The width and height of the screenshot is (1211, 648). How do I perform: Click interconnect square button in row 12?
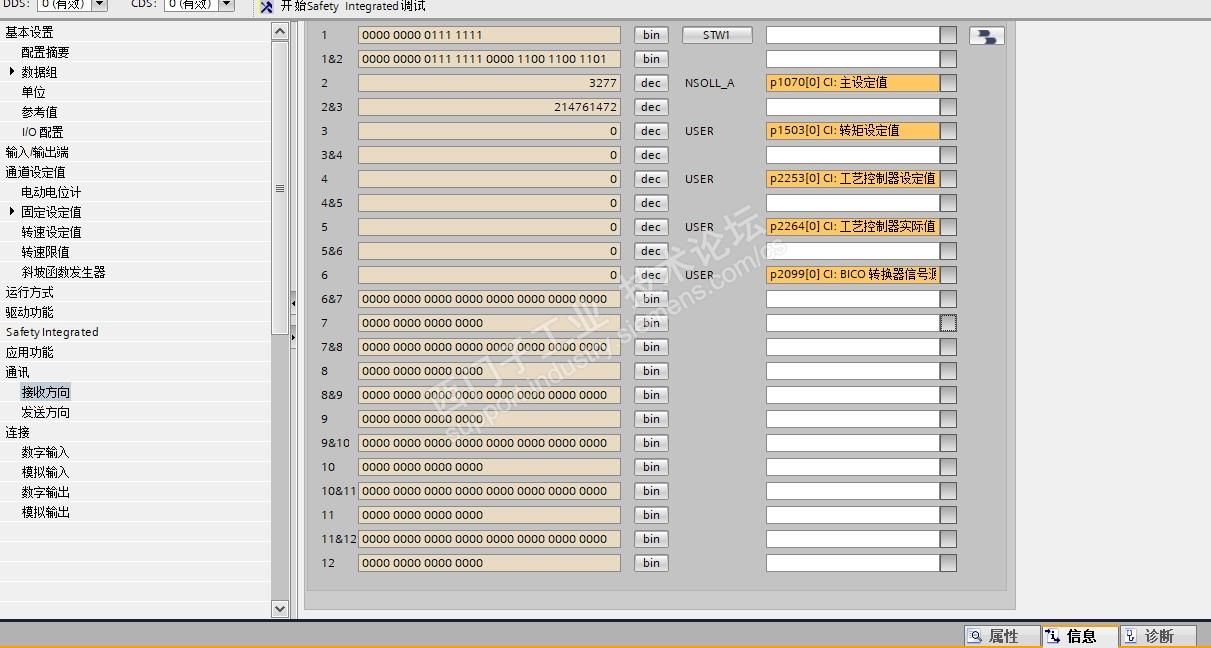point(948,563)
